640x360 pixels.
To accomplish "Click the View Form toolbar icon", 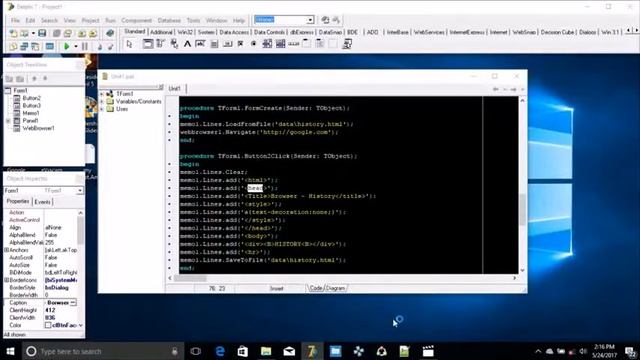I will pyautogui.click(x=24, y=47).
